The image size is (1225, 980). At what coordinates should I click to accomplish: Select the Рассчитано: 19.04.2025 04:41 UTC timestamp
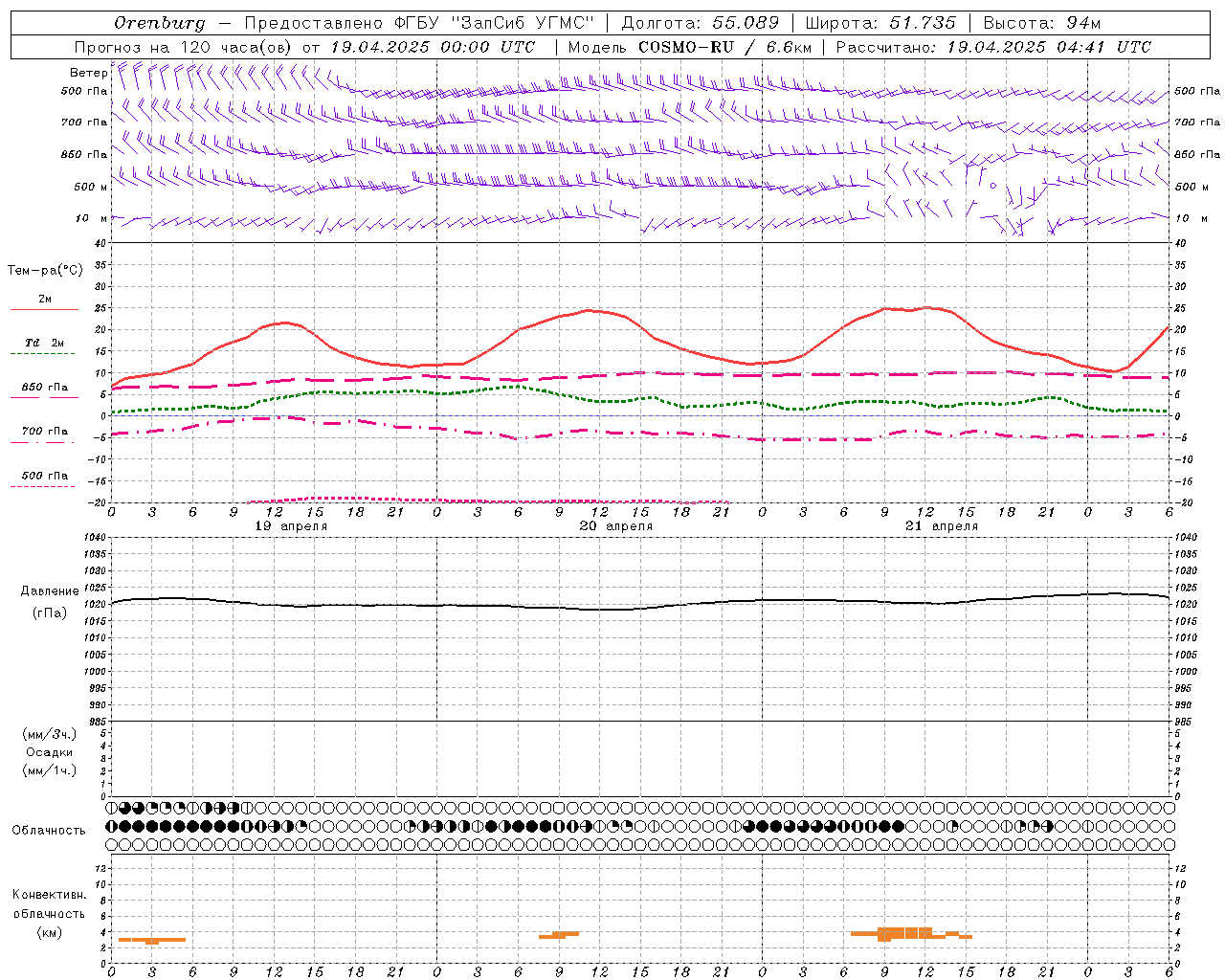(x=993, y=47)
